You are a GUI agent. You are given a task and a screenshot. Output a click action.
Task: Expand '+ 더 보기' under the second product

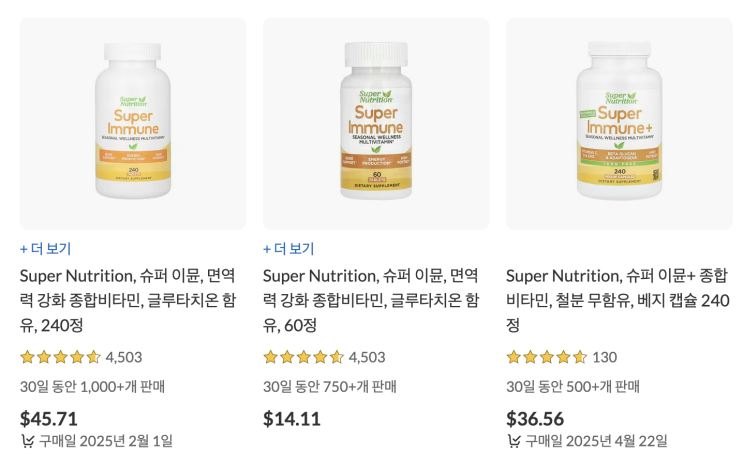point(288,249)
